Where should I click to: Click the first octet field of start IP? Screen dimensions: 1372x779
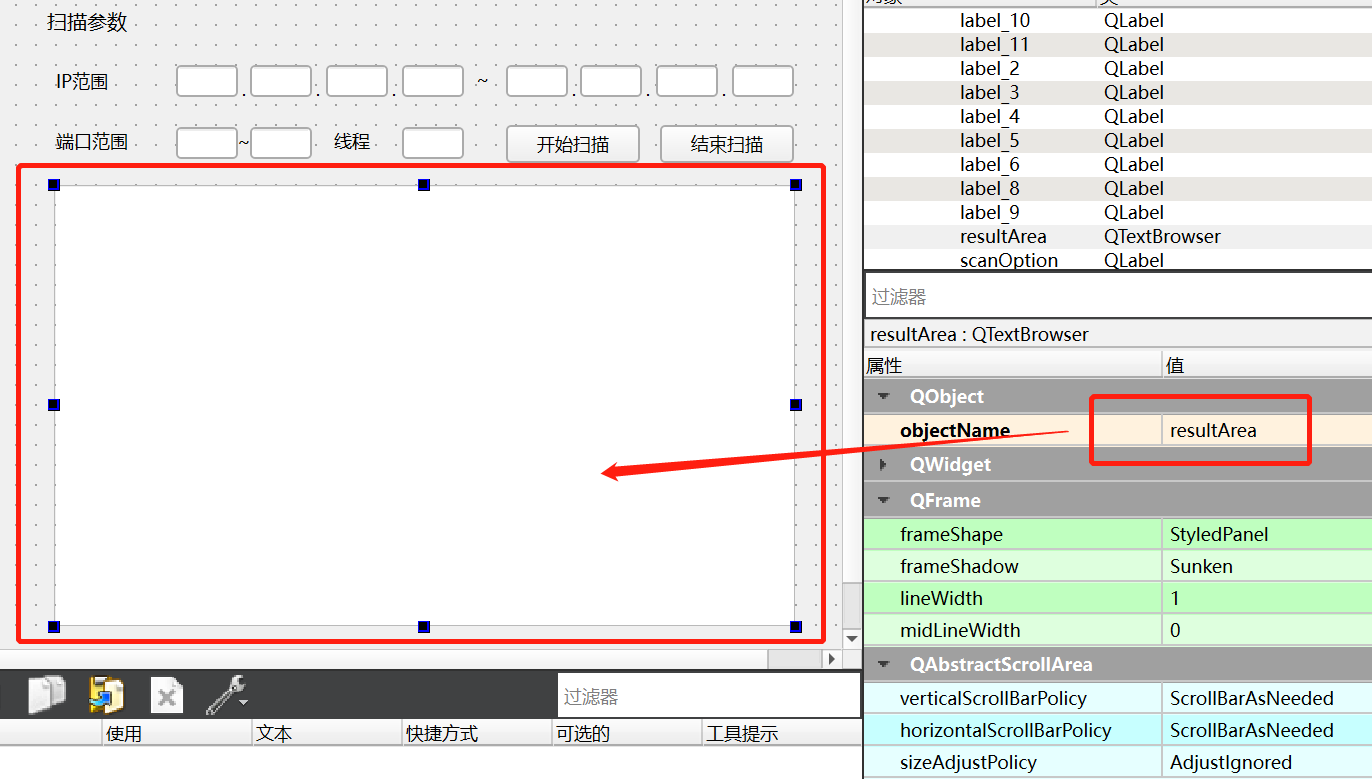point(207,81)
